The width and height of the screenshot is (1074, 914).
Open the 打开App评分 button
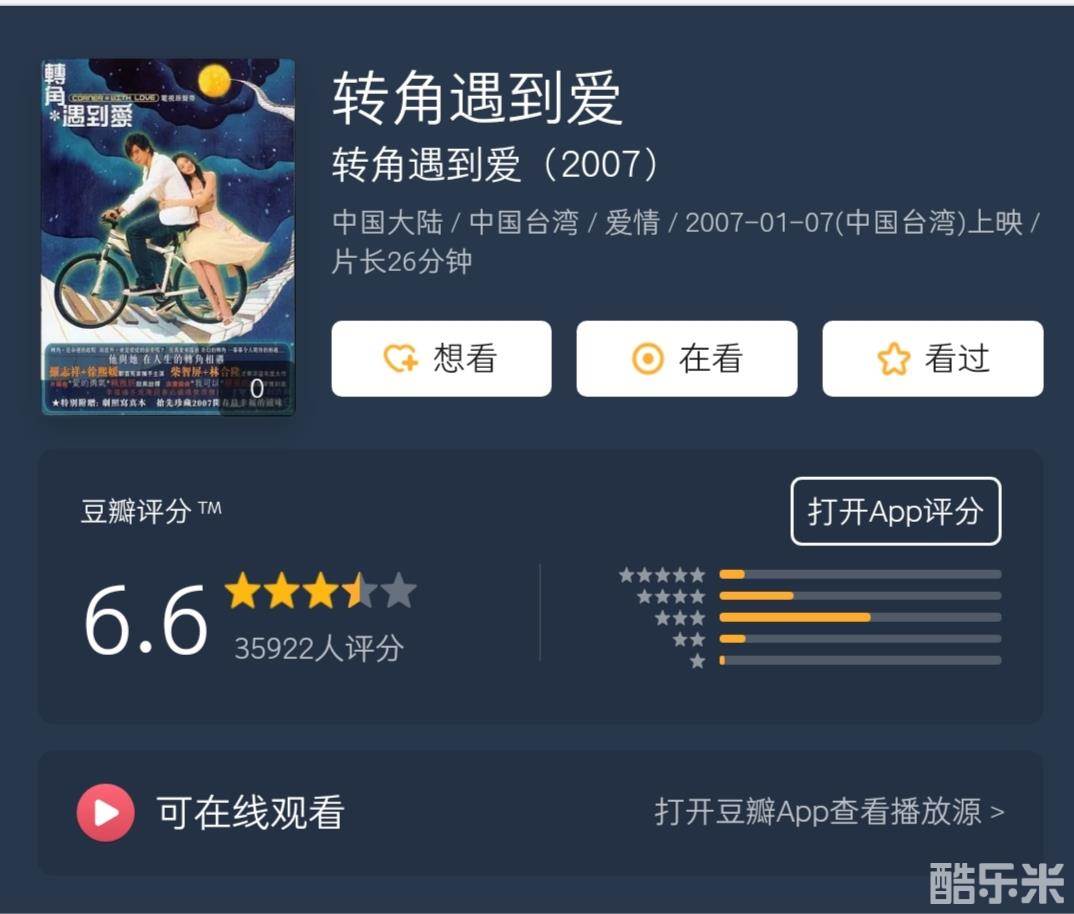896,511
